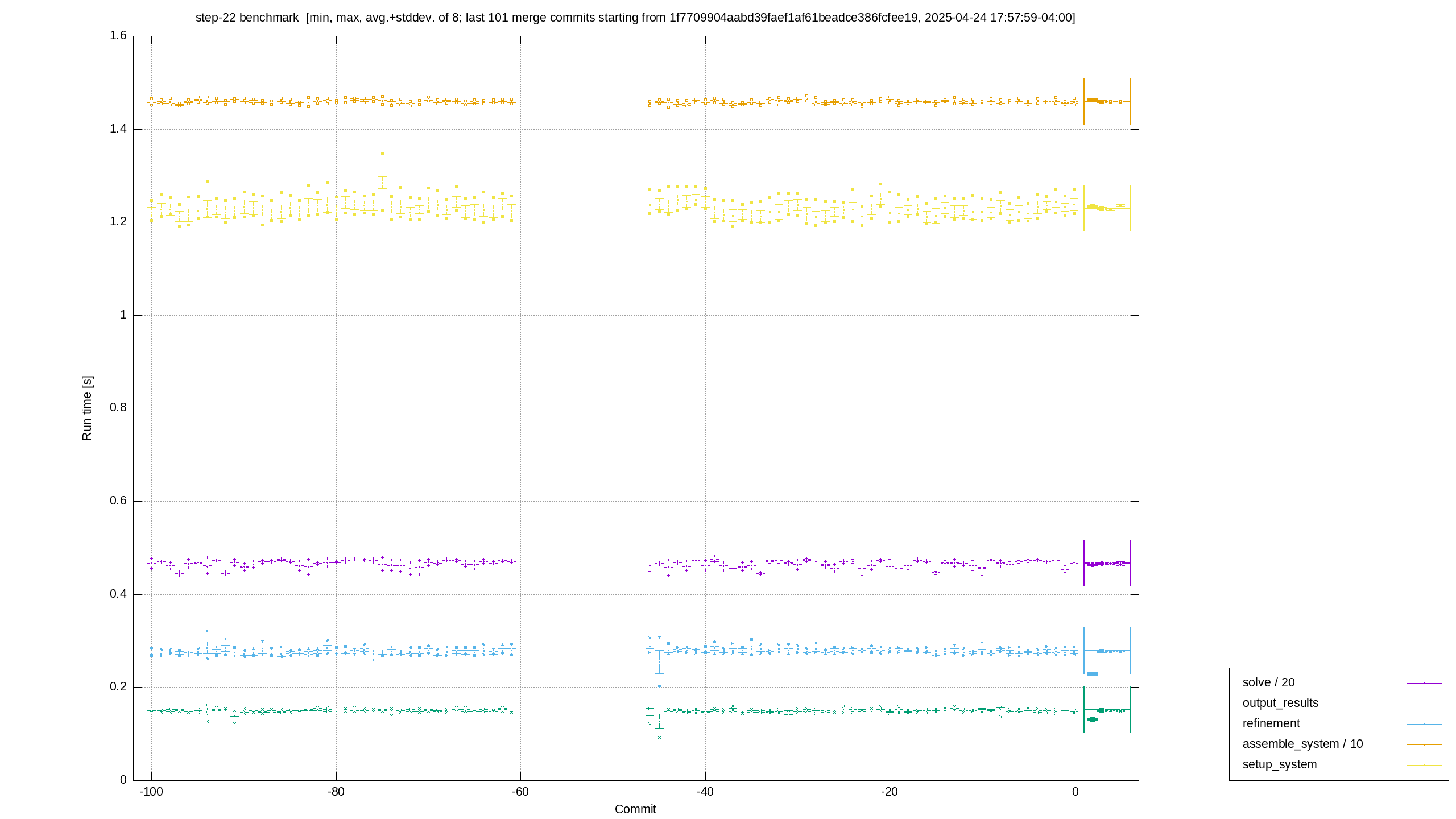Click the setup_system outlier point near 1.35
The height and width of the screenshot is (819, 1456).
[382, 153]
